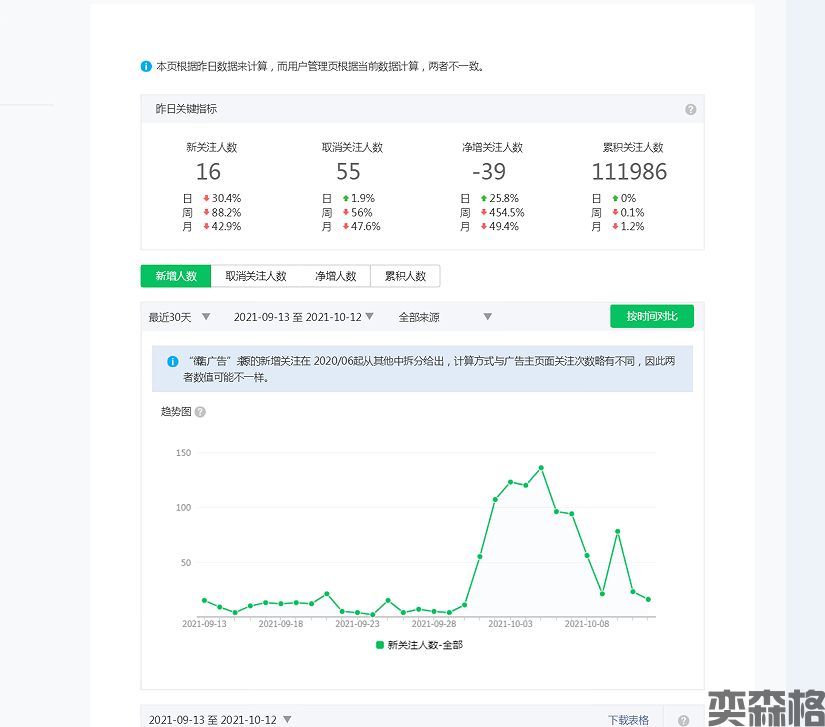This screenshot has width=825, height=727.
Task: Click the 下载表格 link
Action: [628, 720]
